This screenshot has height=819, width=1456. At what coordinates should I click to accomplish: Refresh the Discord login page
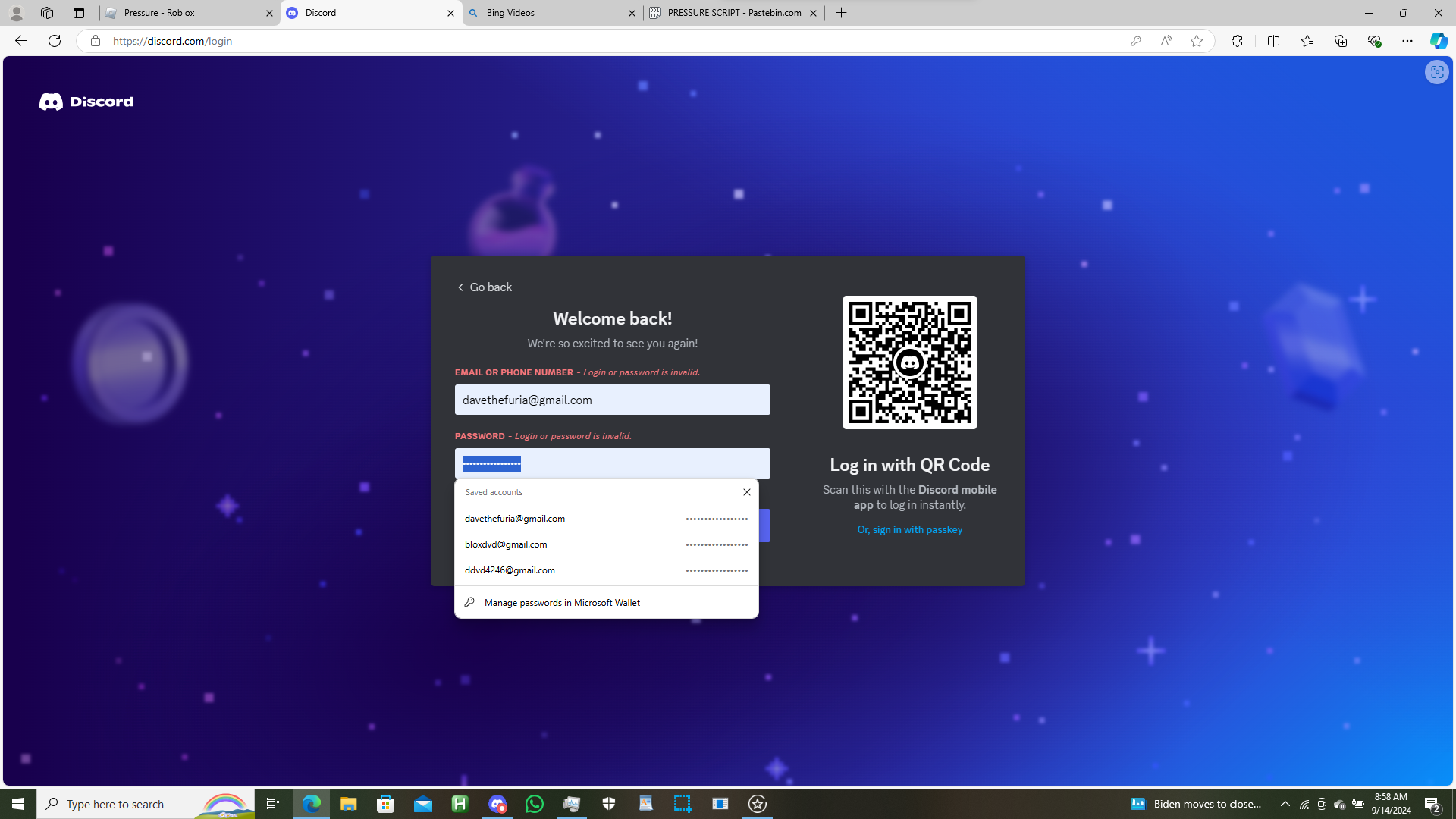pyautogui.click(x=55, y=41)
